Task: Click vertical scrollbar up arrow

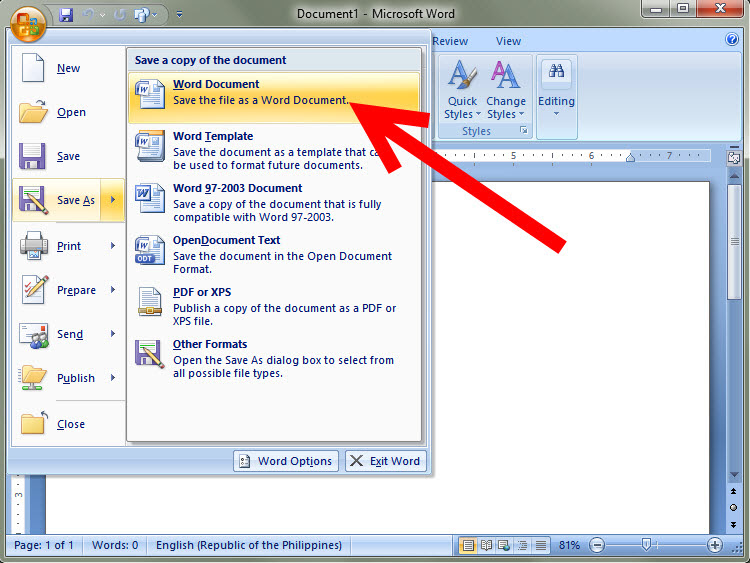Action: [734, 176]
